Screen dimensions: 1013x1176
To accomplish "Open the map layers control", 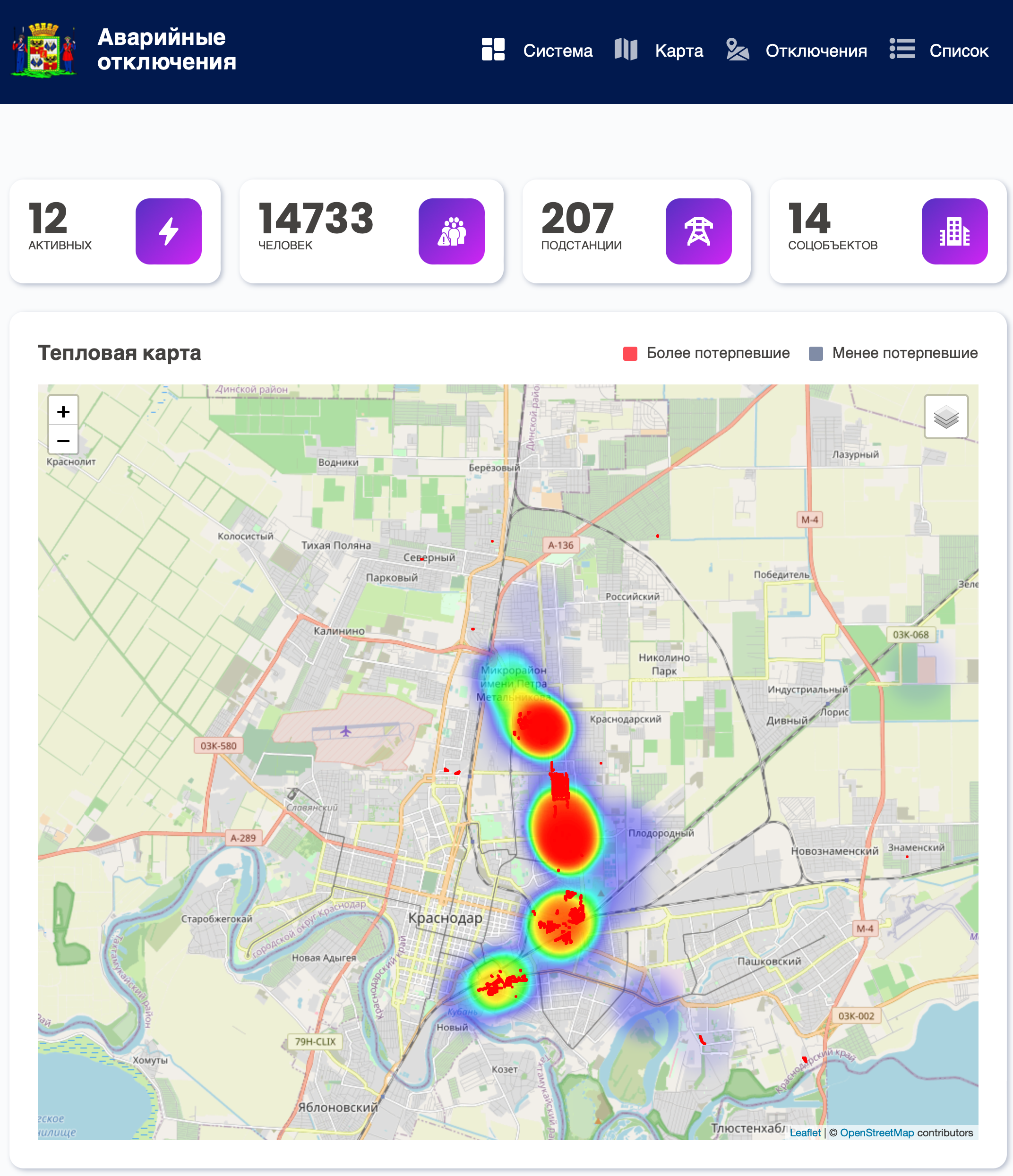I will tap(945, 417).
